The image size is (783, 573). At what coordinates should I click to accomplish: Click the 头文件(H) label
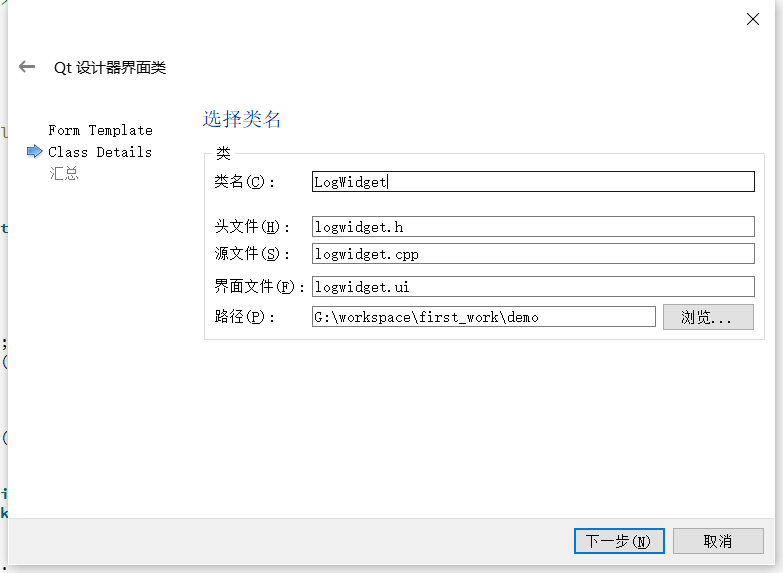point(252,227)
